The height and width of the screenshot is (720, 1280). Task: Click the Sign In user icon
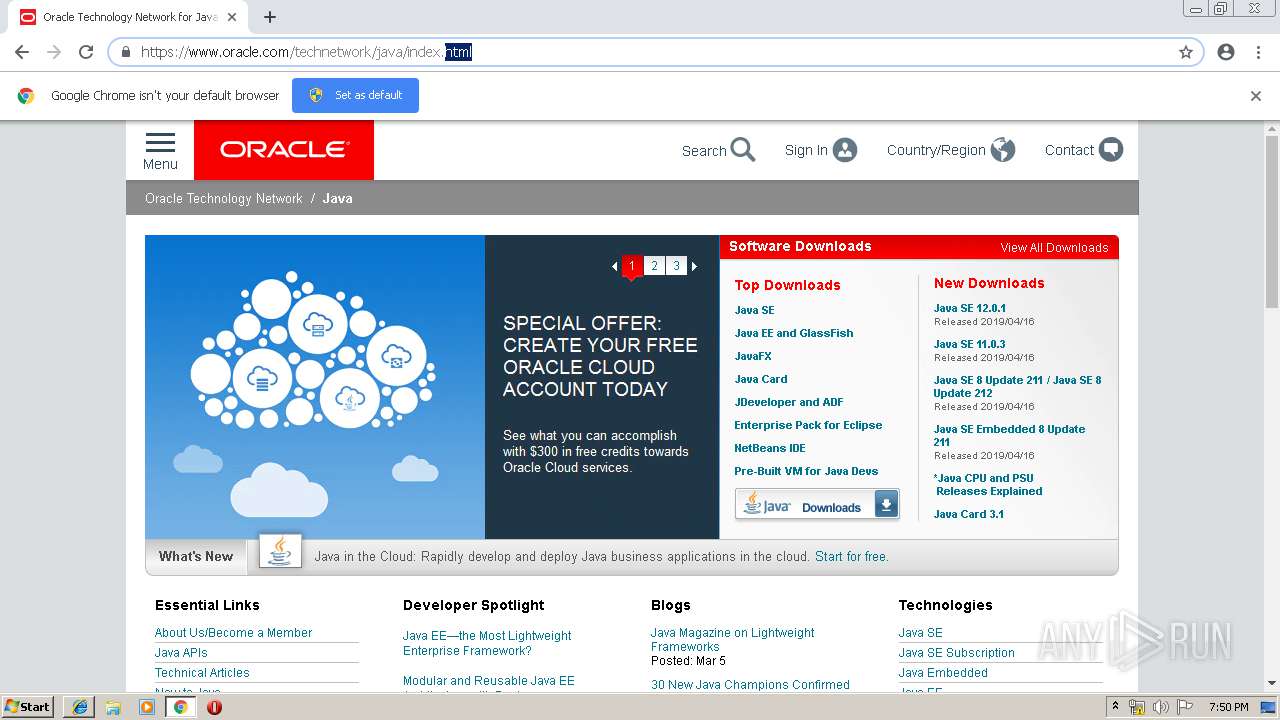click(x=845, y=150)
